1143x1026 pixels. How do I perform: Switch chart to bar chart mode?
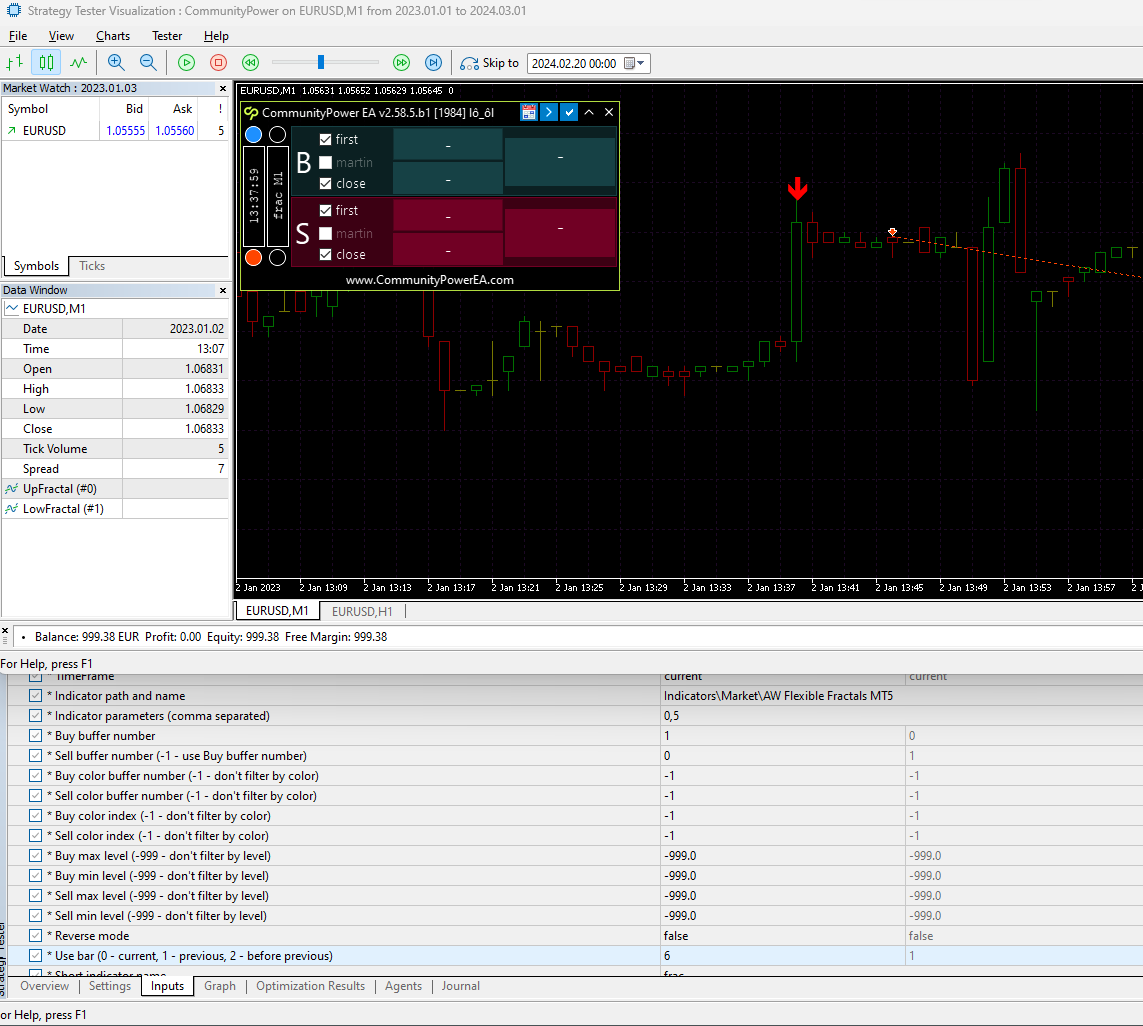point(15,63)
